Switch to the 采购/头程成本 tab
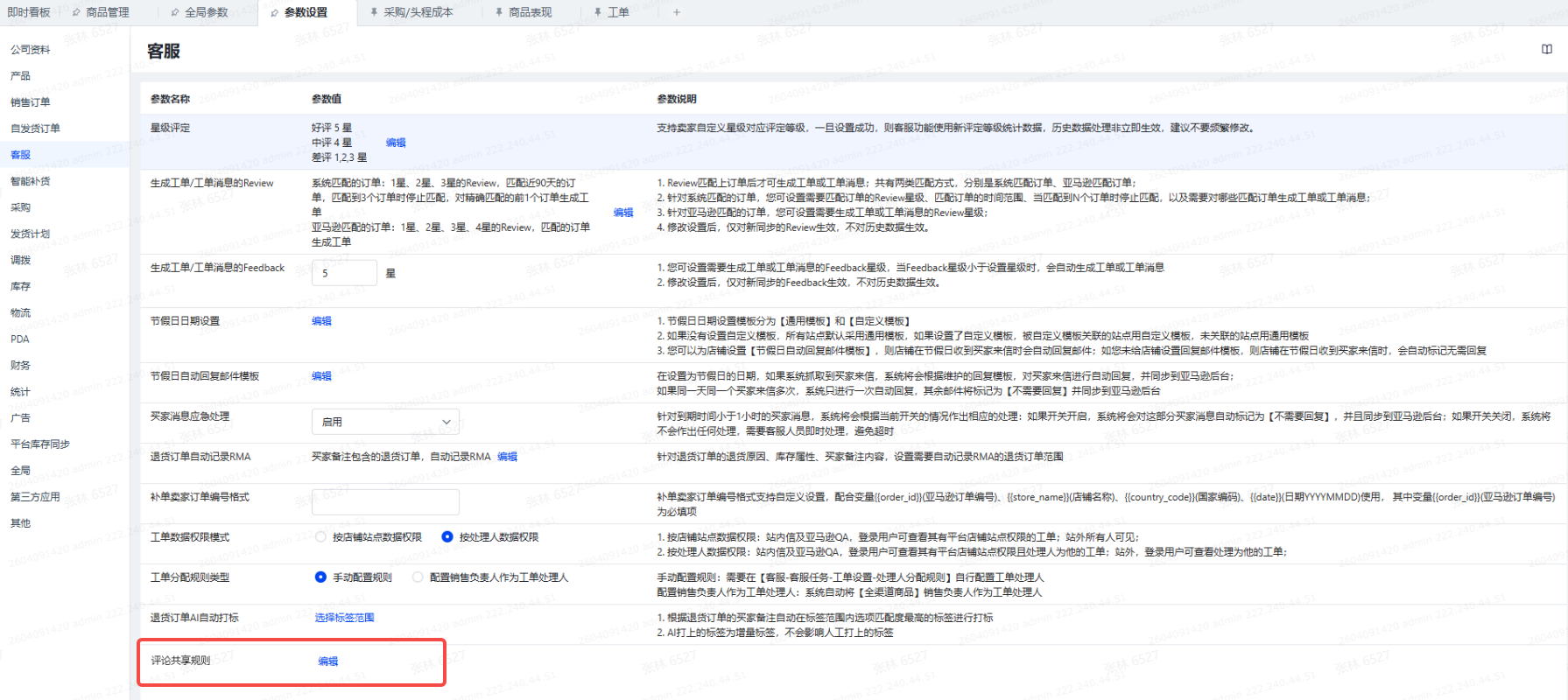Viewport: 1568px width, 700px height. (418, 12)
